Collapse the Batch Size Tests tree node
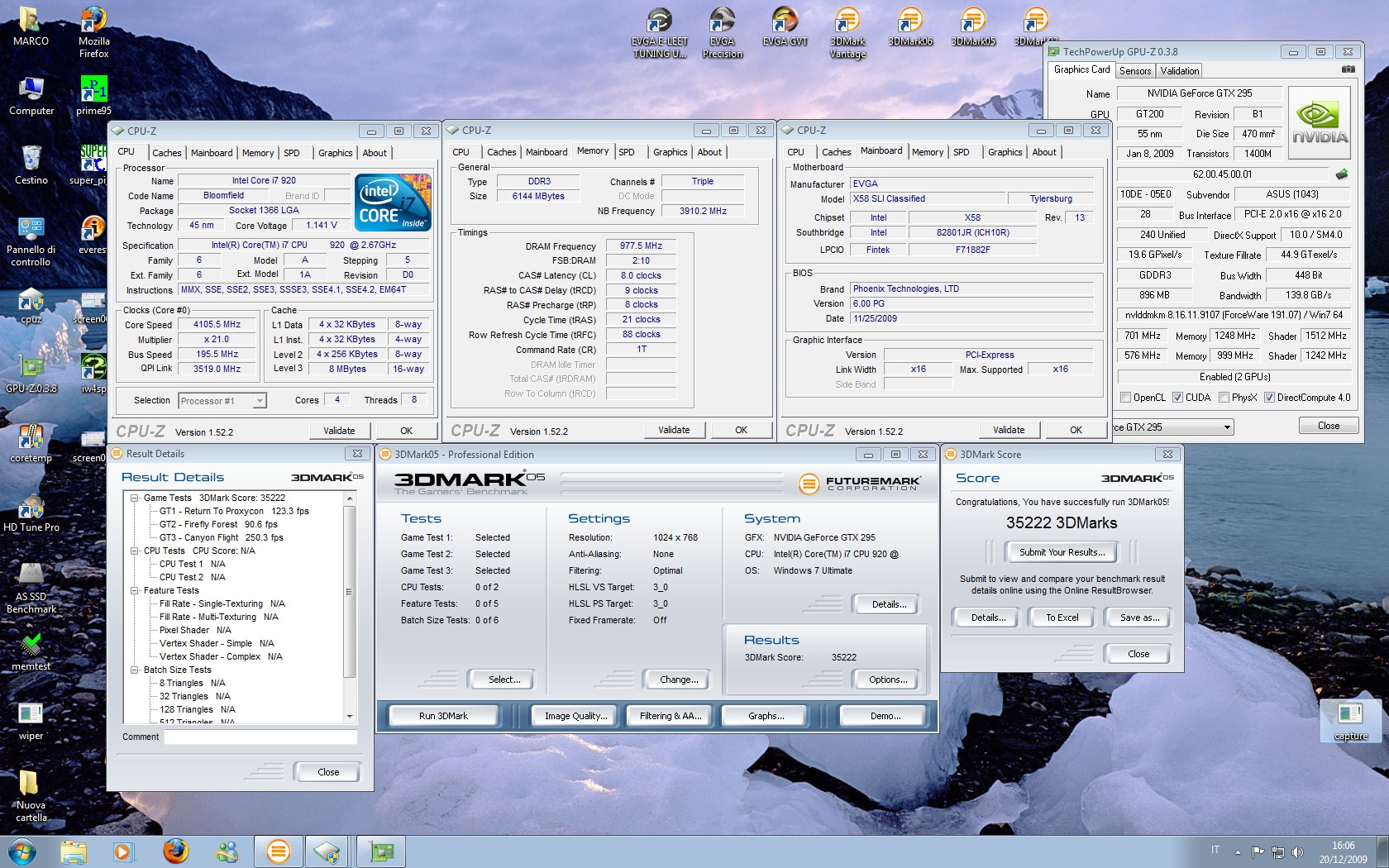The image size is (1389, 868). point(134,670)
